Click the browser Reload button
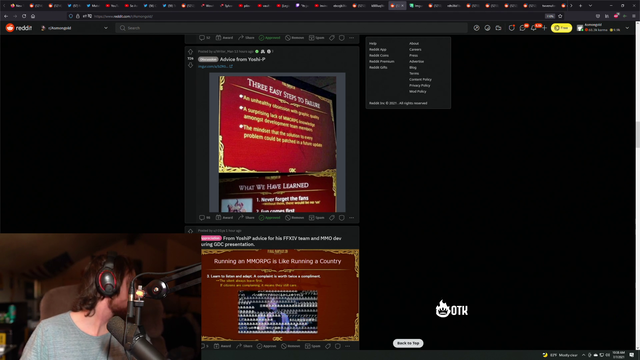Image resolution: width=640 pixels, height=360 pixels. tap(24, 16)
